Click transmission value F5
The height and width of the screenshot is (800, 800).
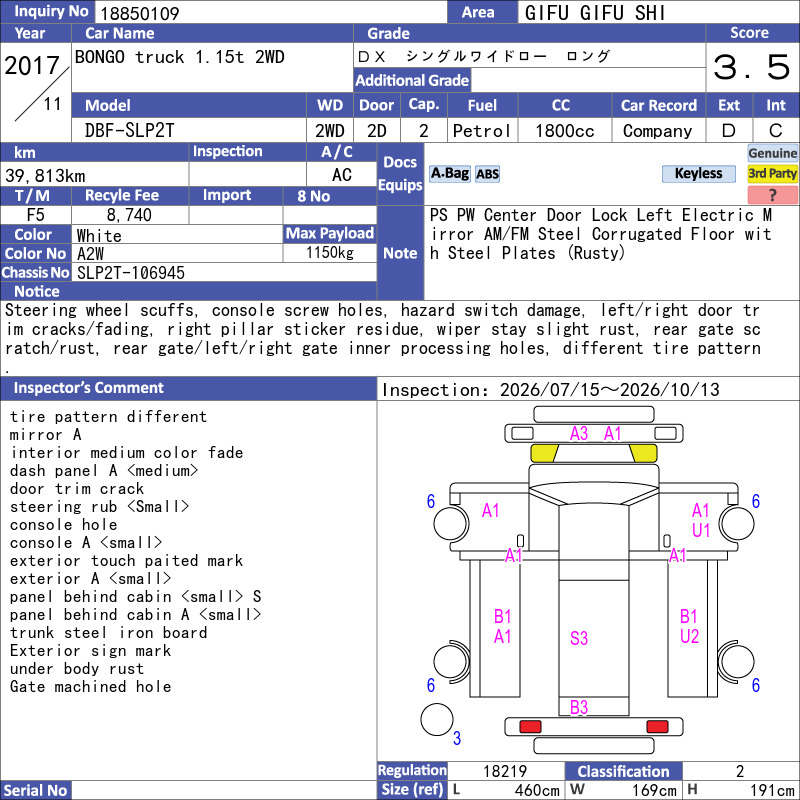36,215
